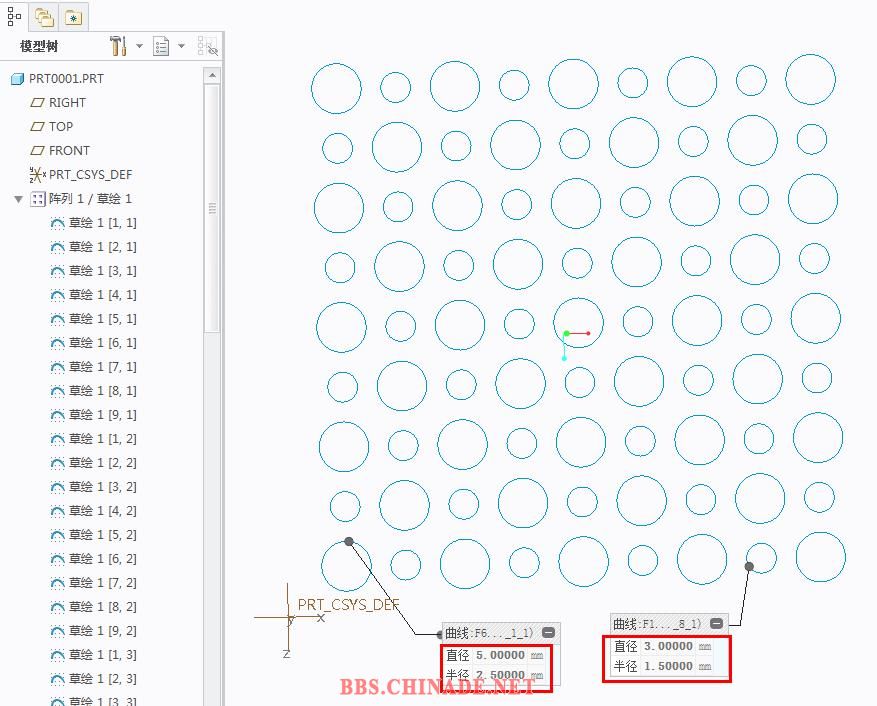Open dropdown arrow next to tree list icon
Screen dimensions: 877x706
(x=181, y=46)
